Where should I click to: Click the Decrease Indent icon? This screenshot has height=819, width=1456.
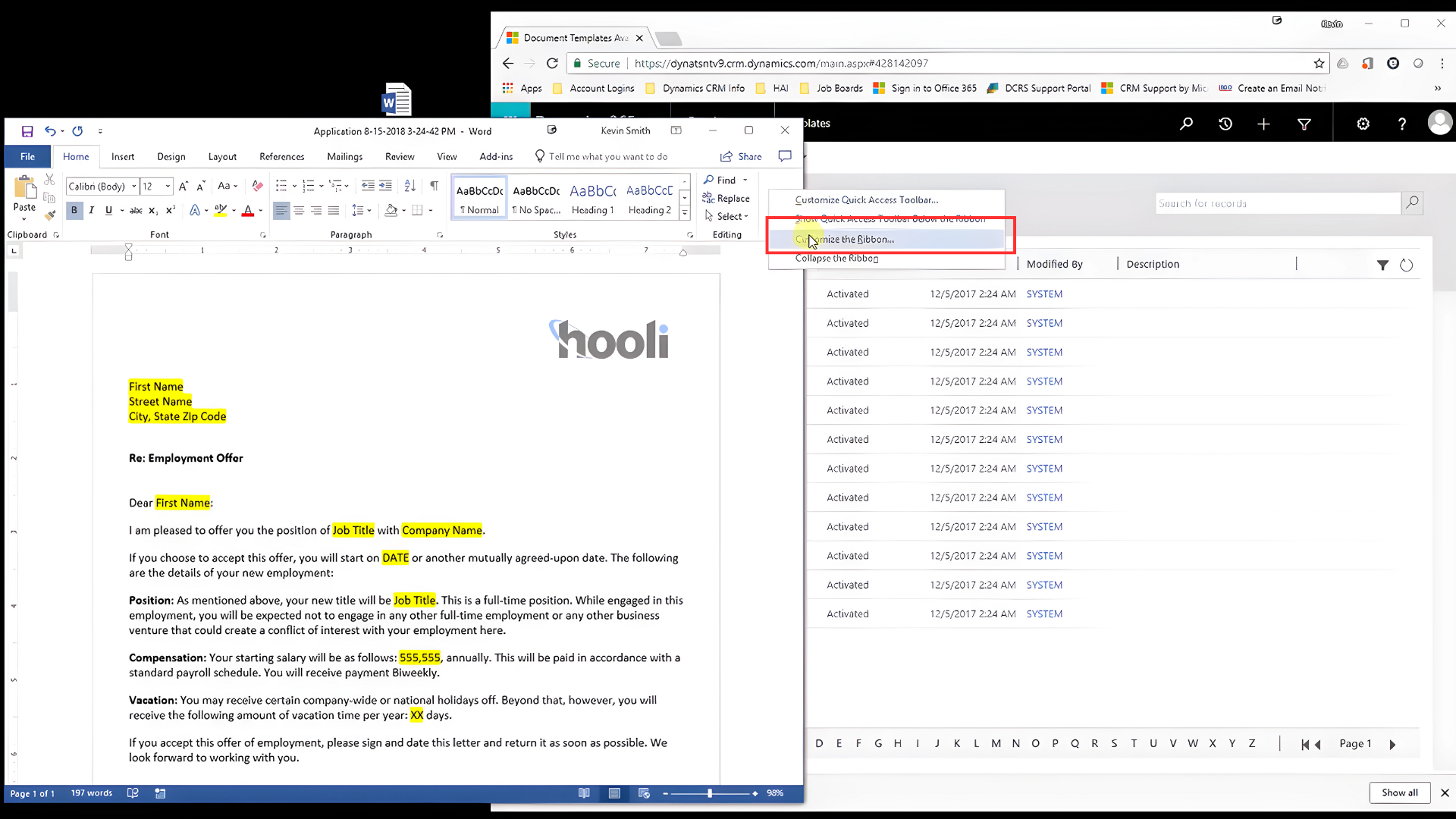click(368, 186)
